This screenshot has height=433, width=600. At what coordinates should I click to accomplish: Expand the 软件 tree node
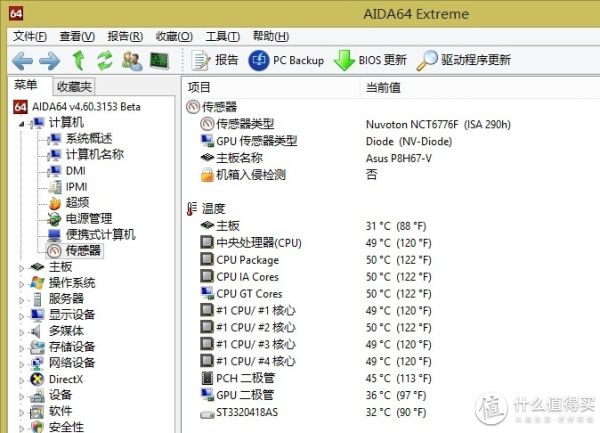pyautogui.click(x=21, y=413)
